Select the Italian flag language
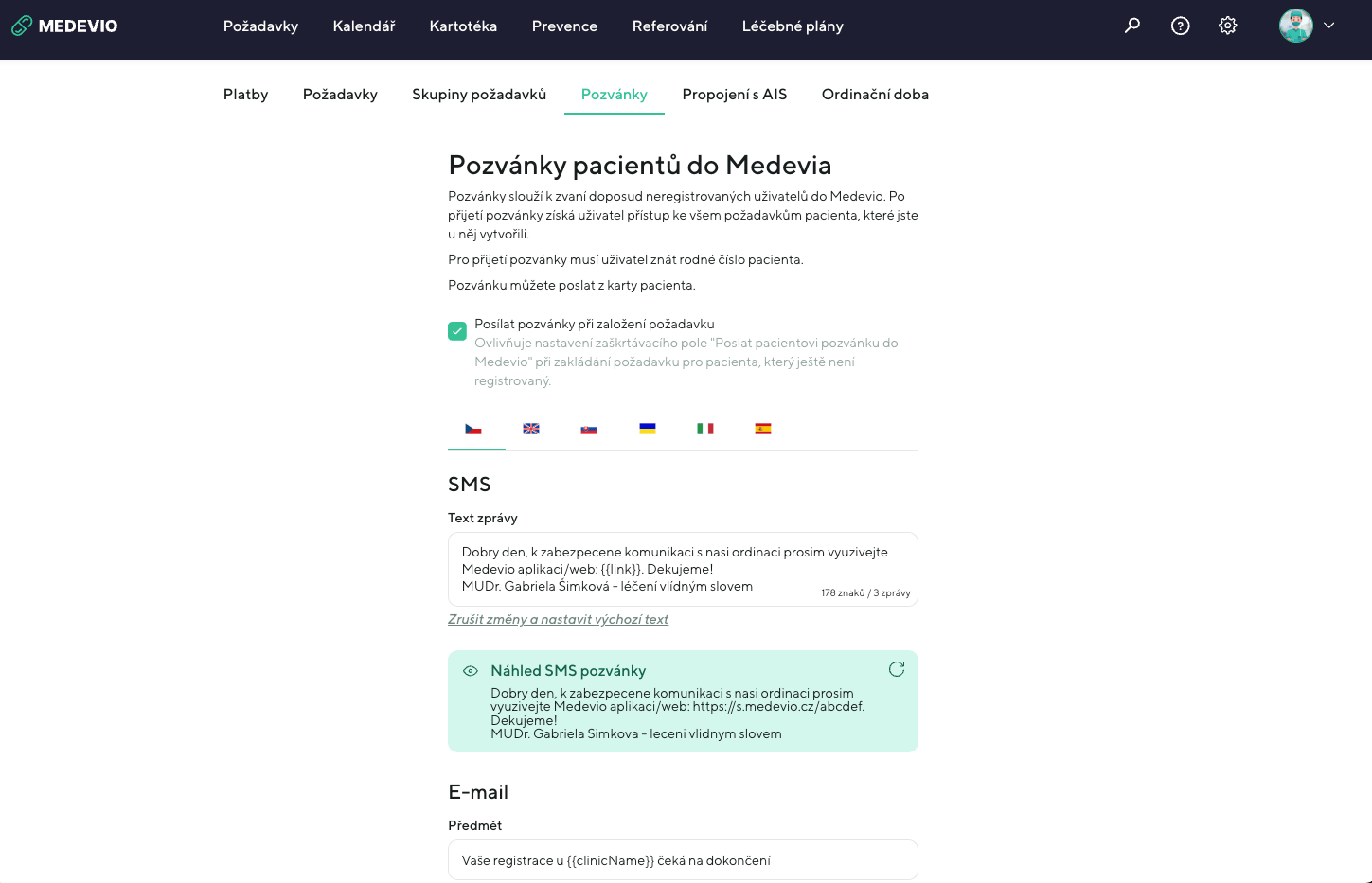The height and width of the screenshot is (883, 1372). click(x=705, y=429)
